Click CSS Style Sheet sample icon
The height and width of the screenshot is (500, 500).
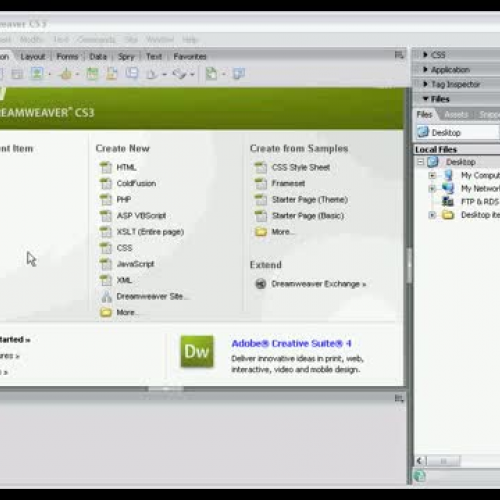click(261, 167)
